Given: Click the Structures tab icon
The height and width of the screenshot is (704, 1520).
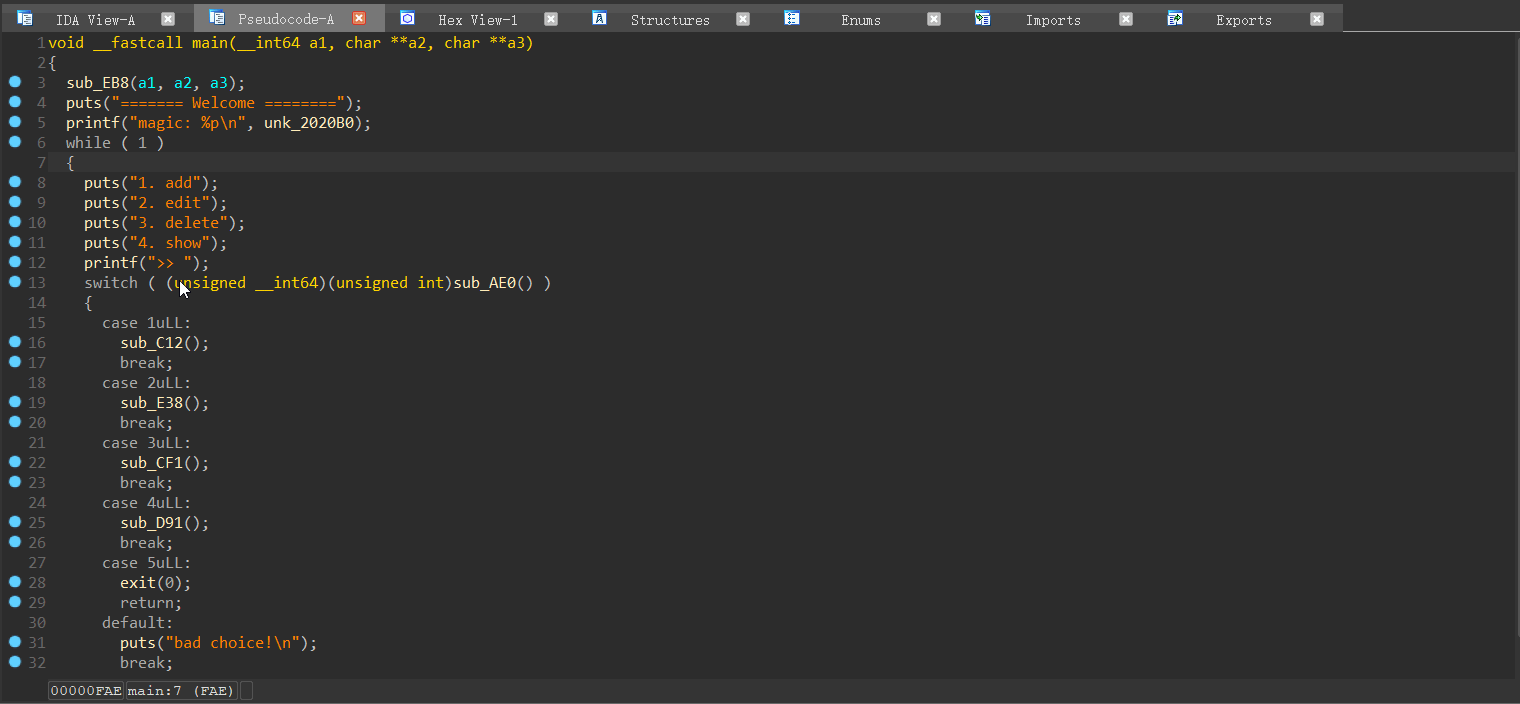Looking at the screenshot, I should [599, 18].
